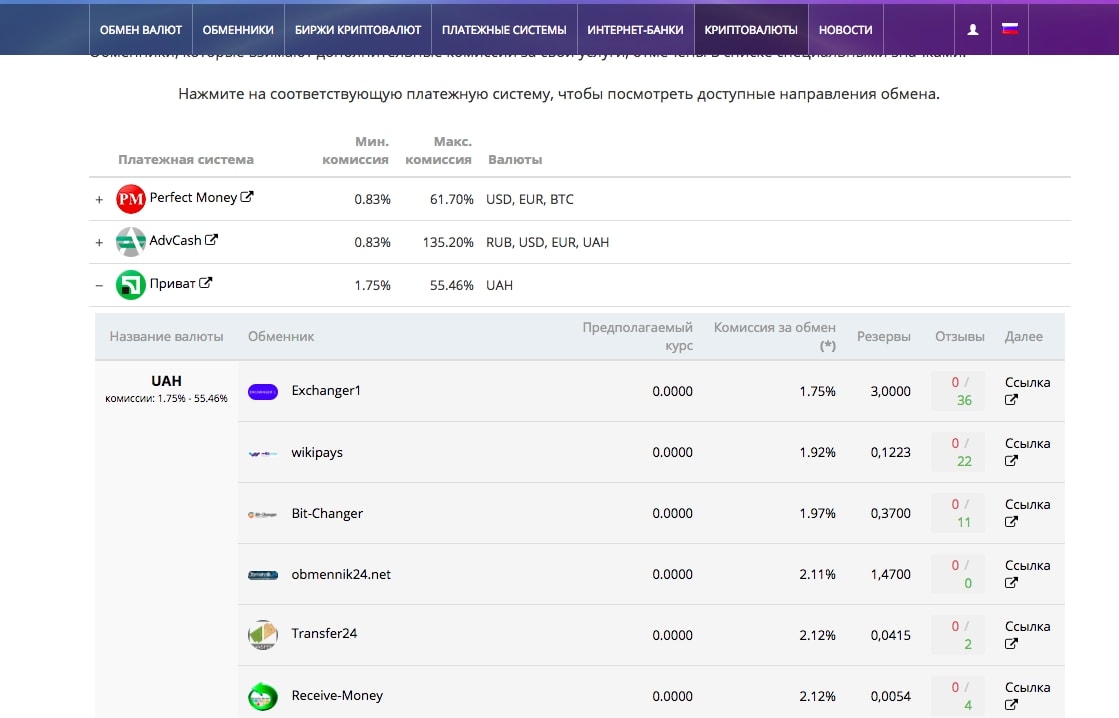Screen dimensions: 1119x718
Task: Follow the Ссылка link for obmennik24.net
Action: [1028, 565]
